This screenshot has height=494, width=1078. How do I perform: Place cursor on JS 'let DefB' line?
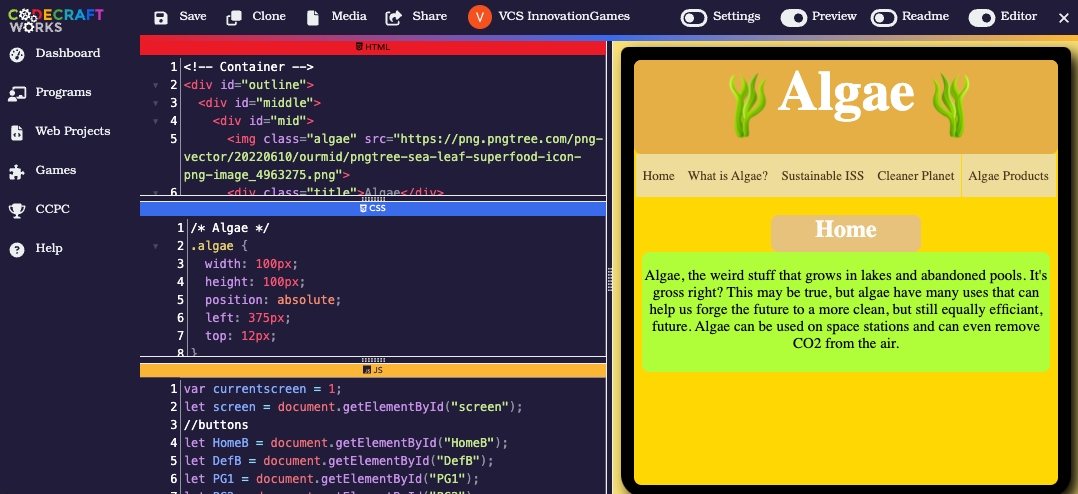coord(339,461)
